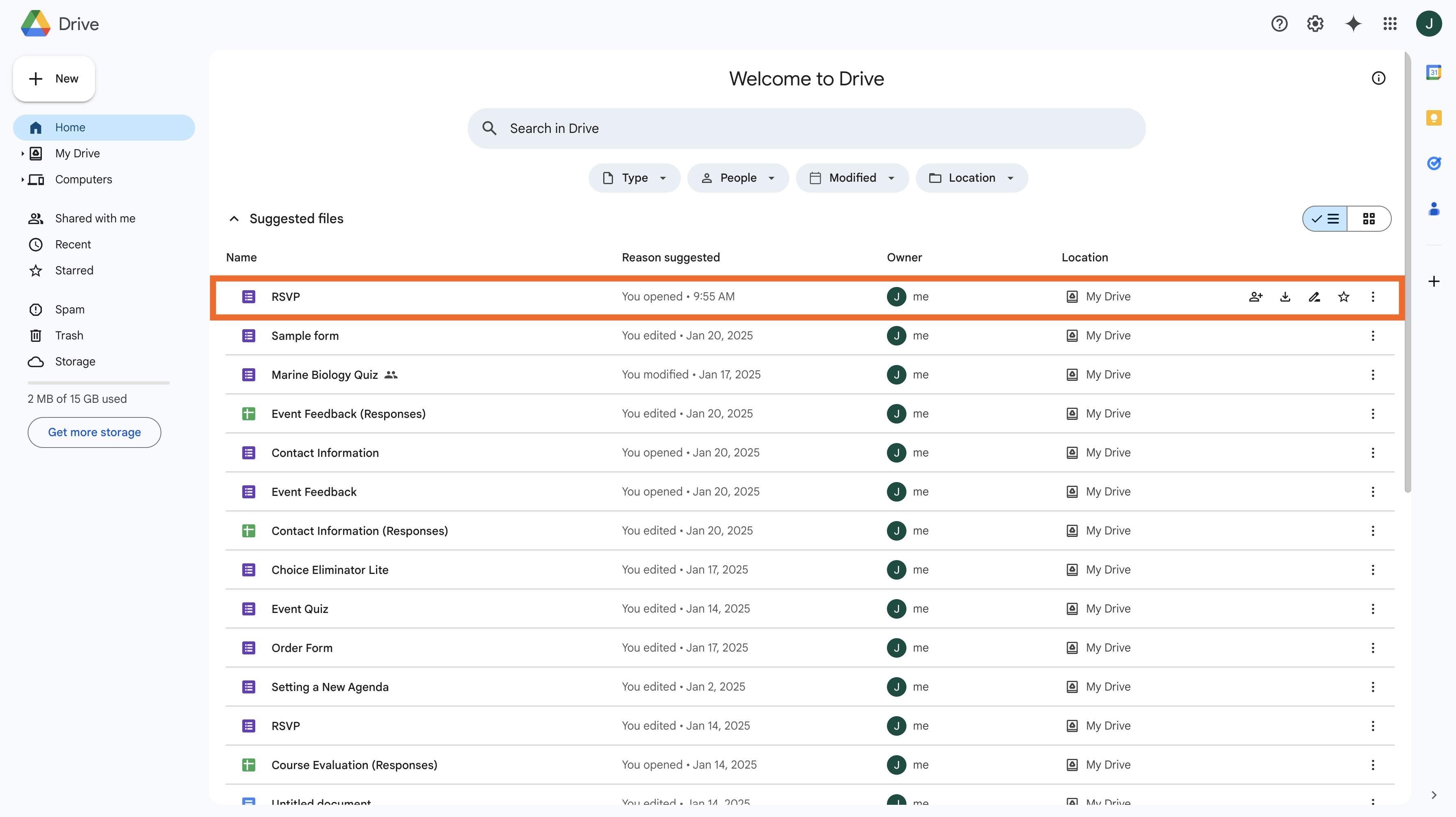The image size is (1456, 817).
Task: Switch to list layout view
Action: (x=1326, y=219)
